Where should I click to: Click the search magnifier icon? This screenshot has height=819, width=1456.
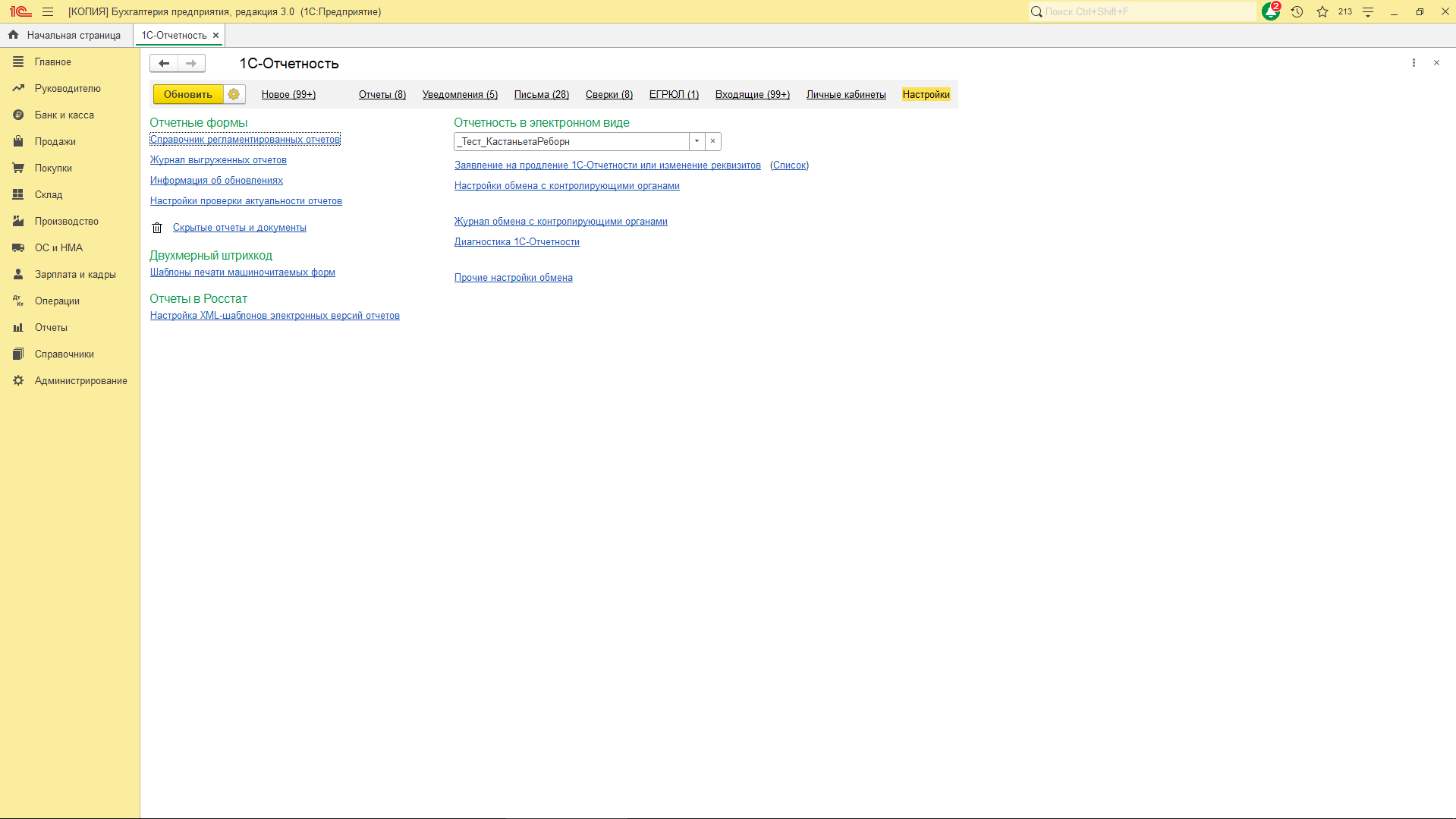tap(1036, 11)
